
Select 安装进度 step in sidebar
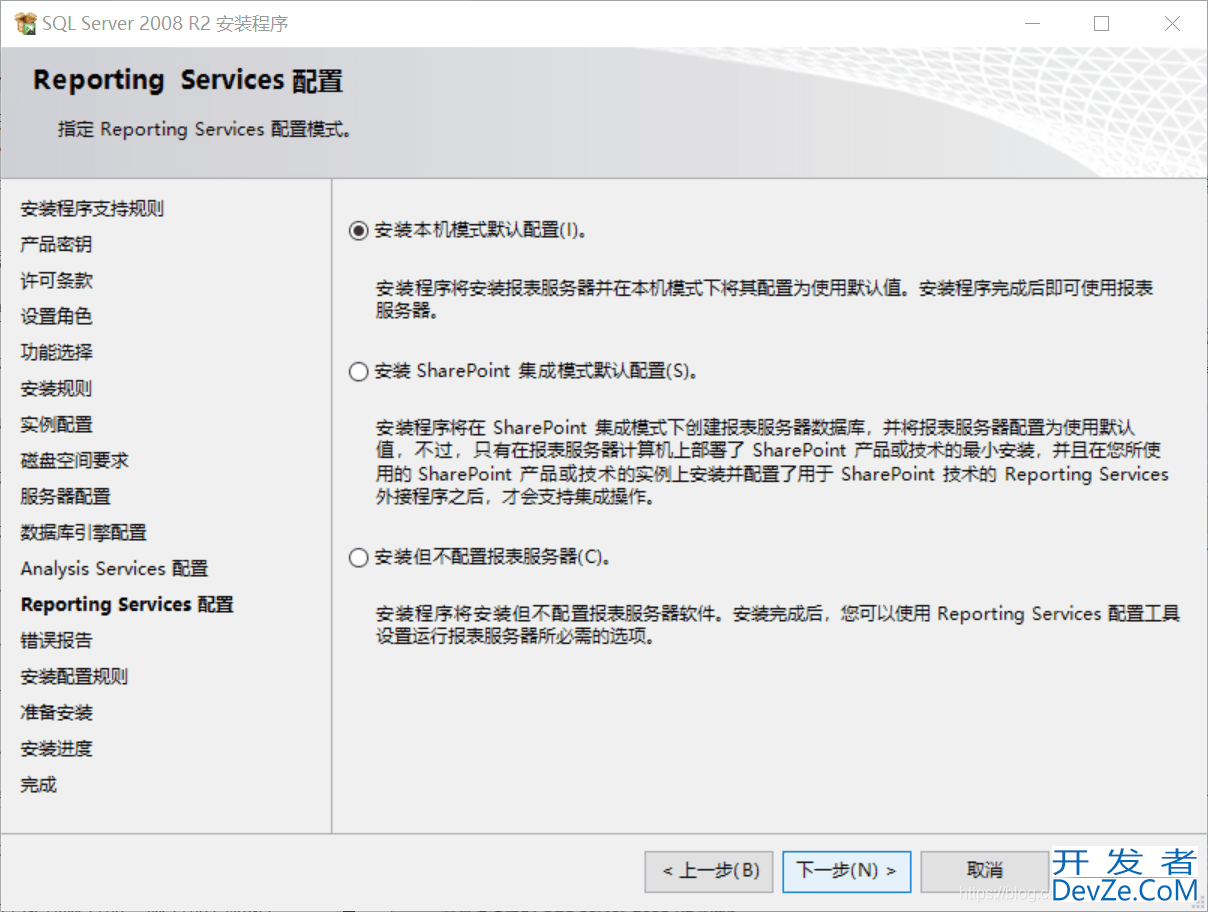point(56,749)
